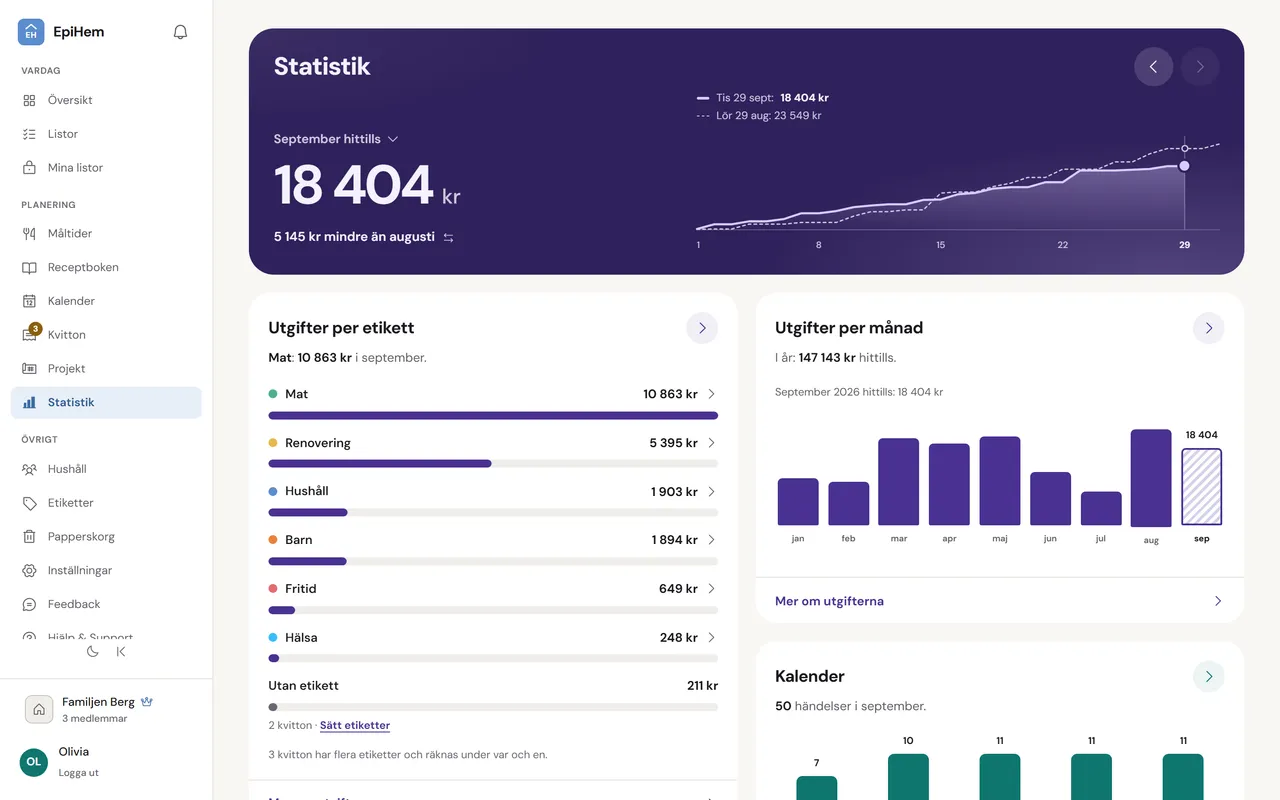Open Listor in the sidebar

[106, 134]
